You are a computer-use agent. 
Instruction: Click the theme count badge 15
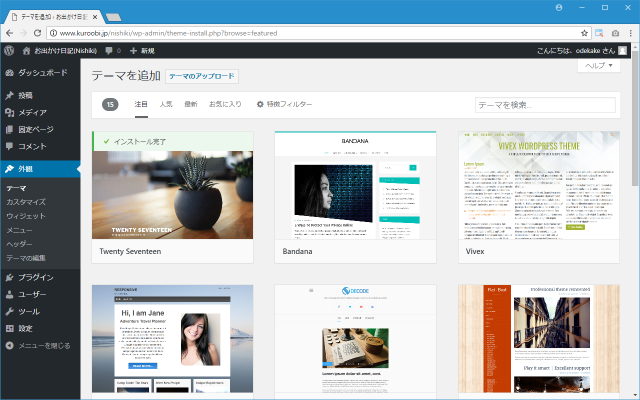[x=110, y=104]
